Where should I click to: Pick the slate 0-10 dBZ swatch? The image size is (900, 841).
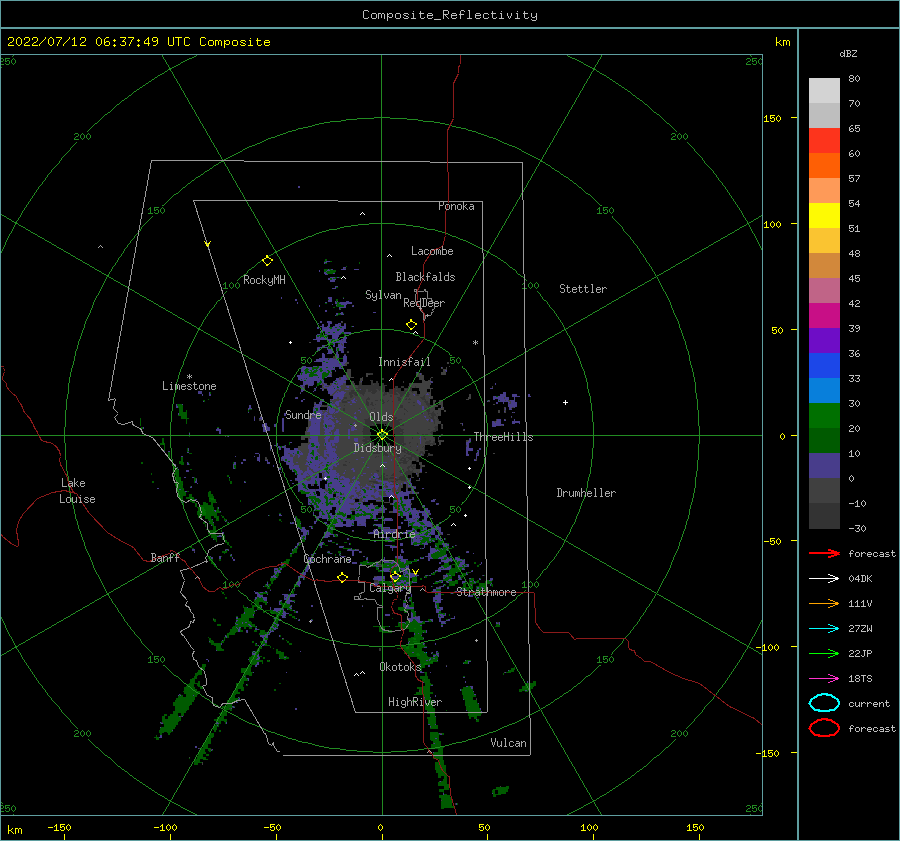point(824,466)
